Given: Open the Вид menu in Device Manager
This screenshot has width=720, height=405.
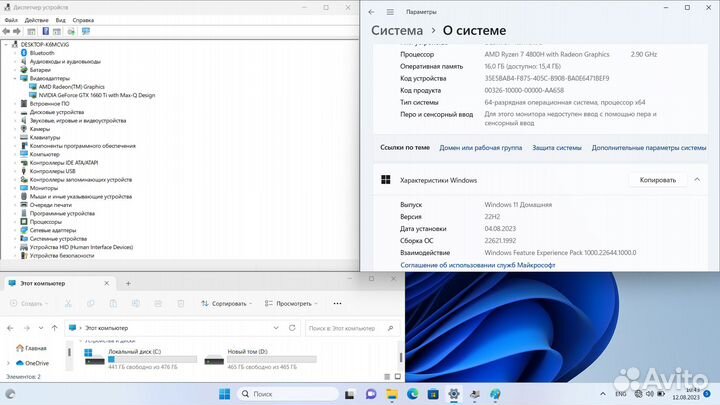Looking at the screenshot, I should 61,20.
